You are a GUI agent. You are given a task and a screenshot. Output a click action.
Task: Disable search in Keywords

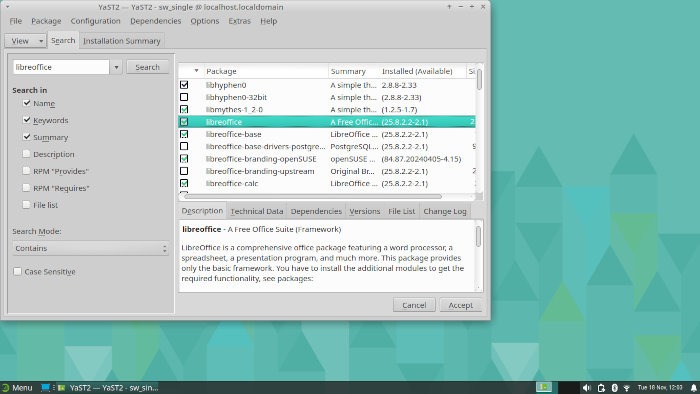(x=27, y=120)
